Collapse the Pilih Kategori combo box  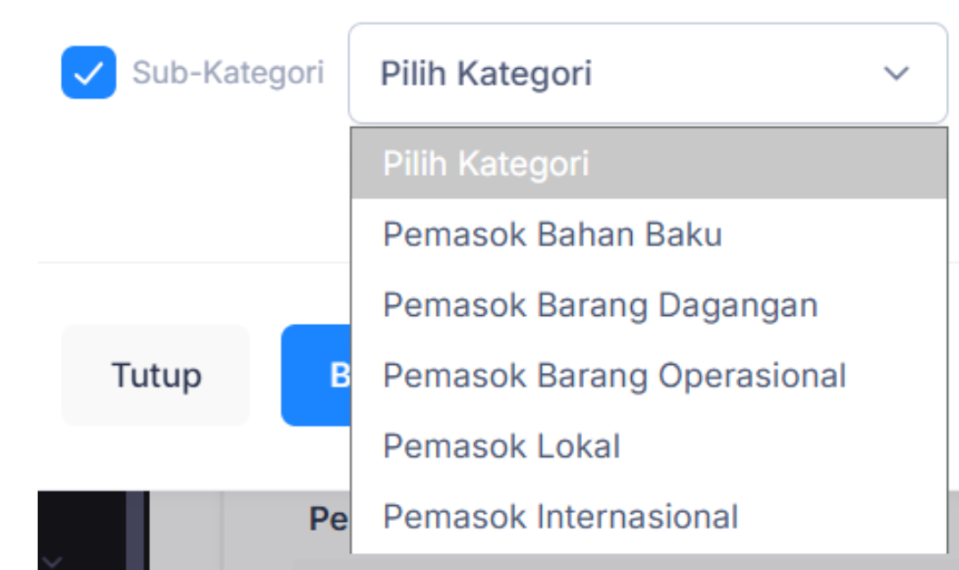[x=647, y=74]
